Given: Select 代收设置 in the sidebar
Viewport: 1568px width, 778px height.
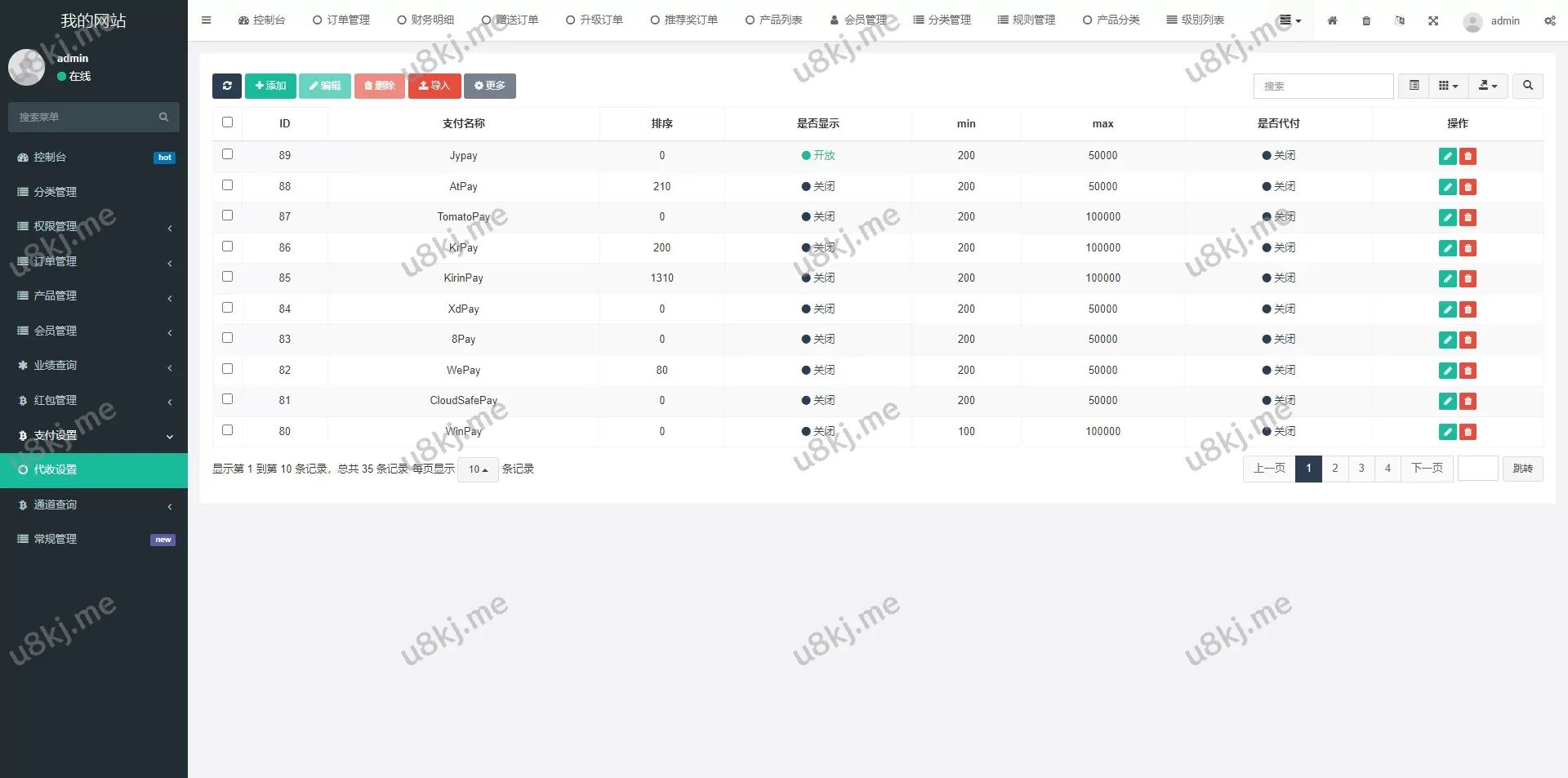Looking at the screenshot, I should (94, 470).
